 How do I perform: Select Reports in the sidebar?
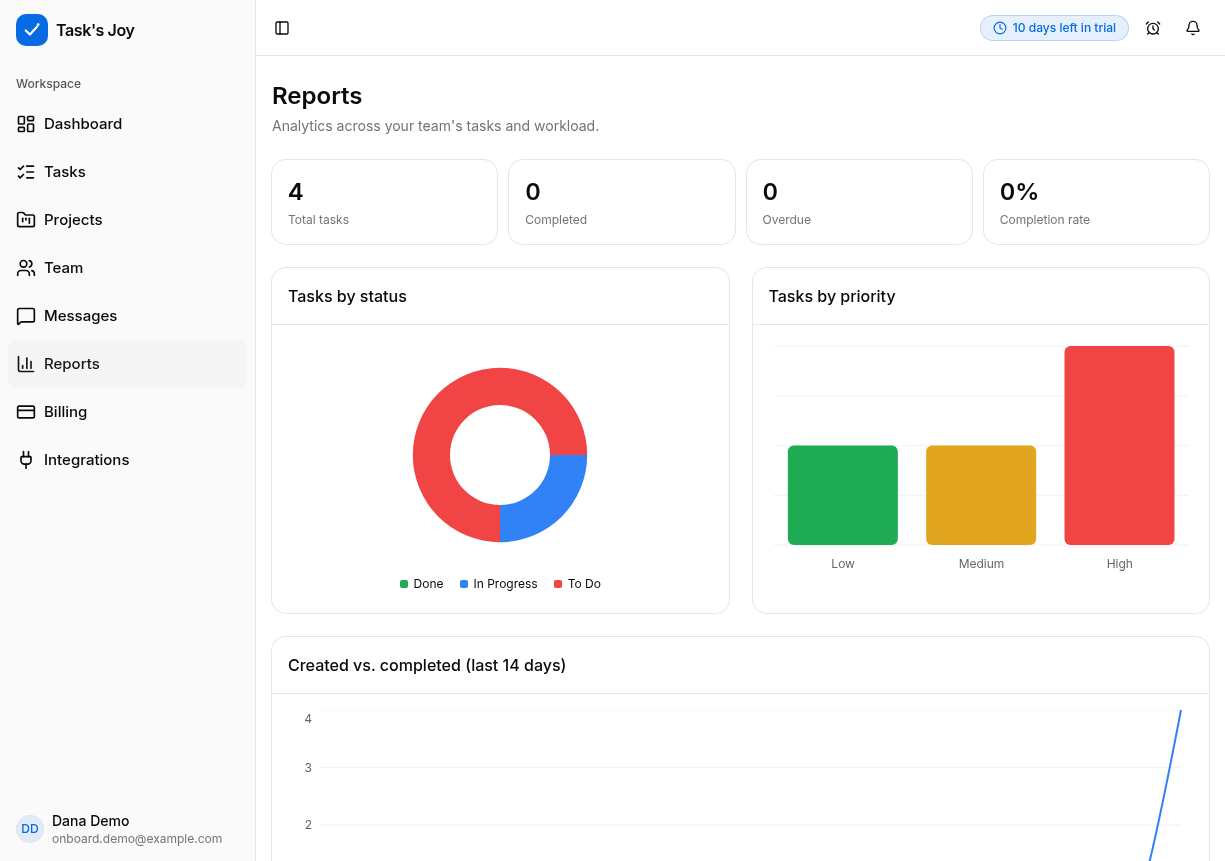pos(127,364)
